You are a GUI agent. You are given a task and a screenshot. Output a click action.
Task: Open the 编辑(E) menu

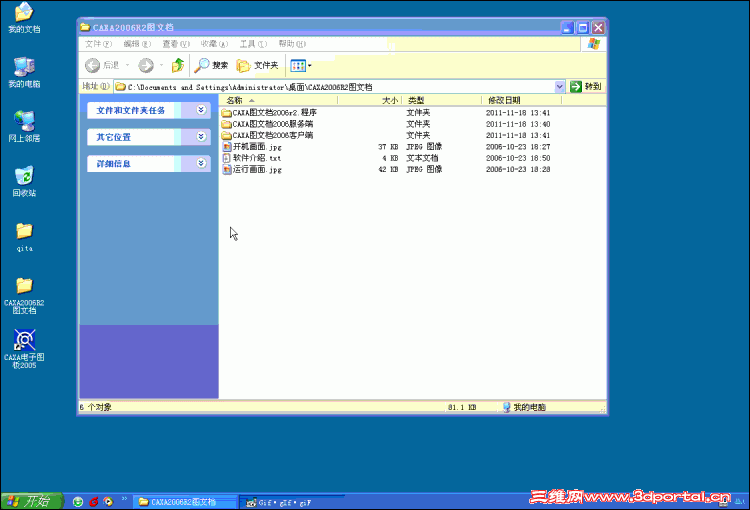[x=137, y=44]
